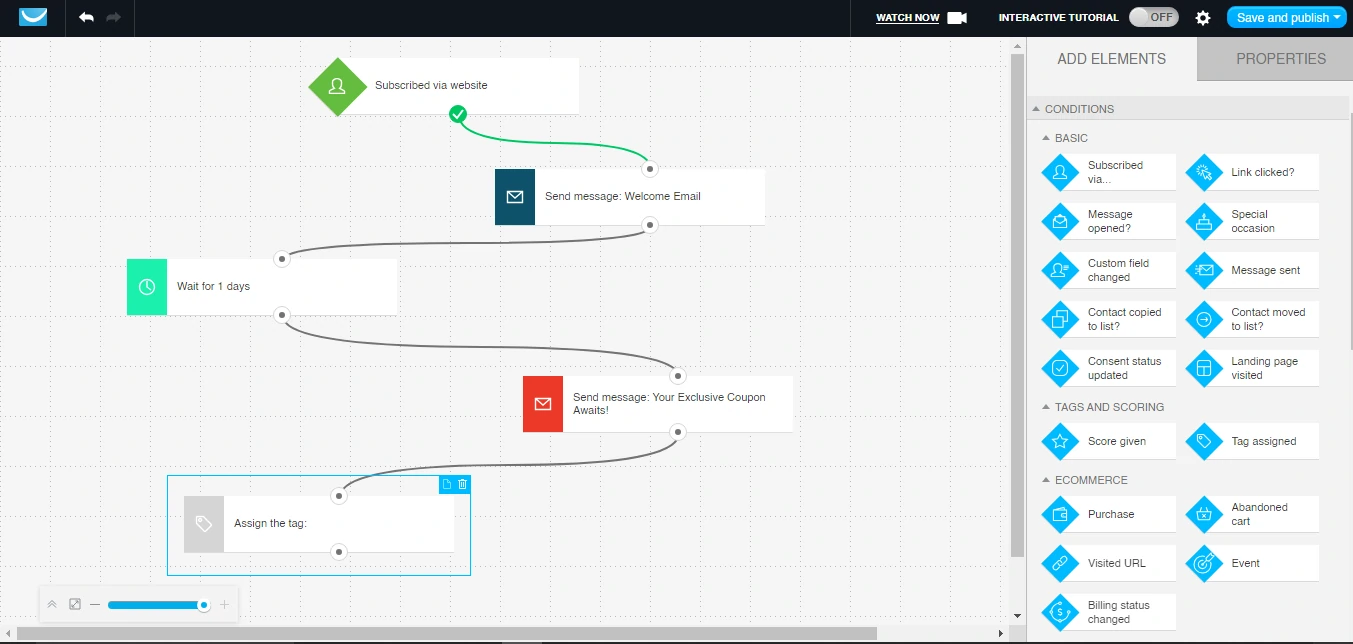
Task: Select the Wait for 1 days node
Action: coord(262,287)
